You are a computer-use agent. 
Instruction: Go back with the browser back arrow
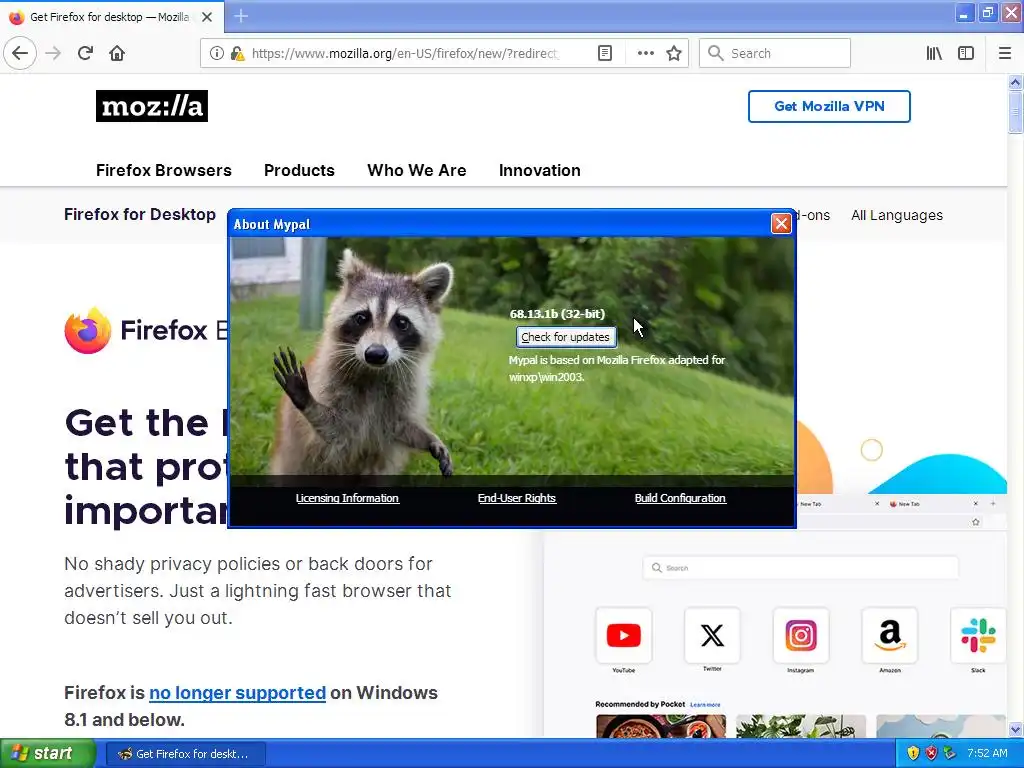pyautogui.click(x=20, y=53)
